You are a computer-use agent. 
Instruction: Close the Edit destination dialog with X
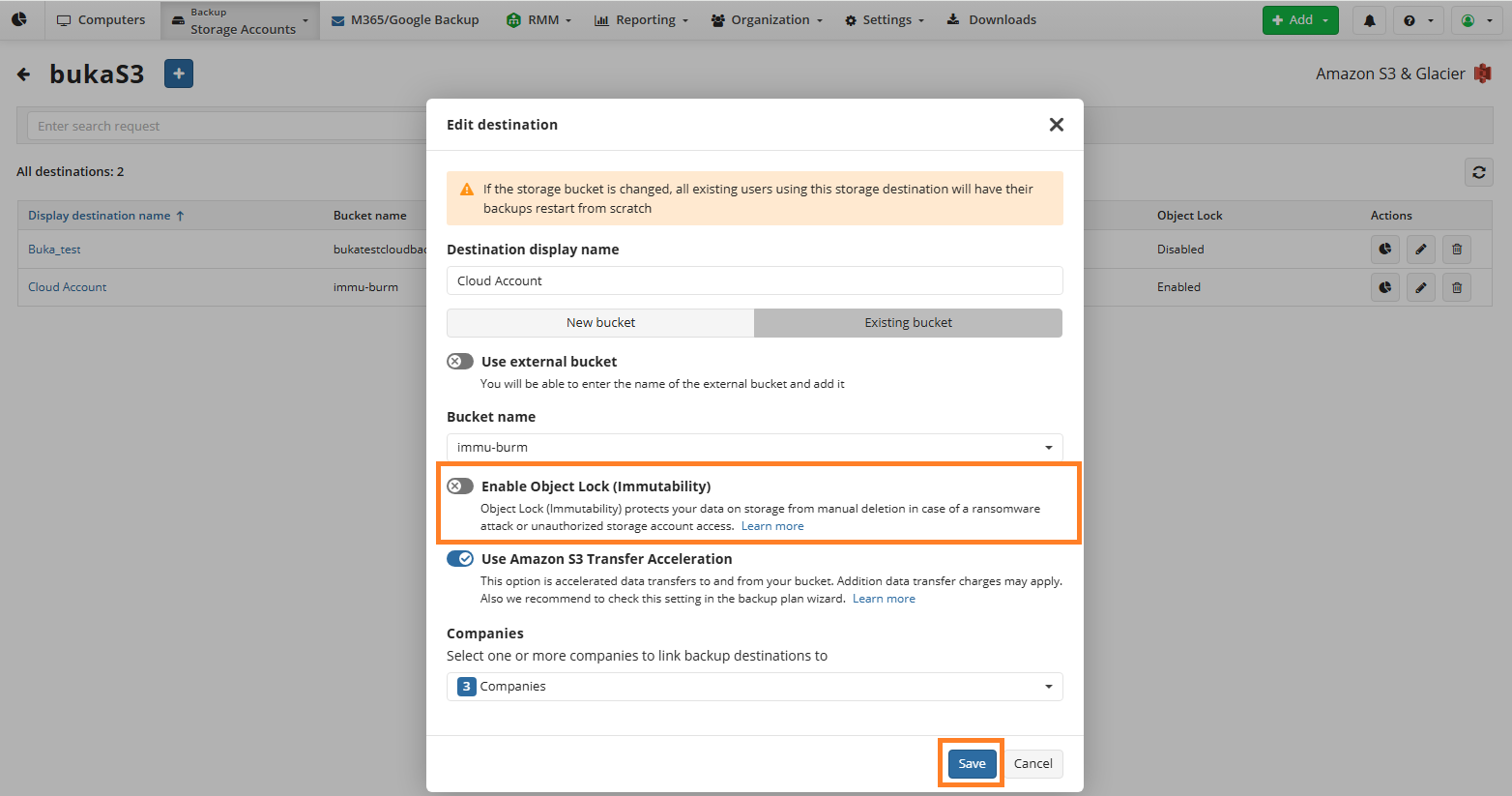point(1056,125)
